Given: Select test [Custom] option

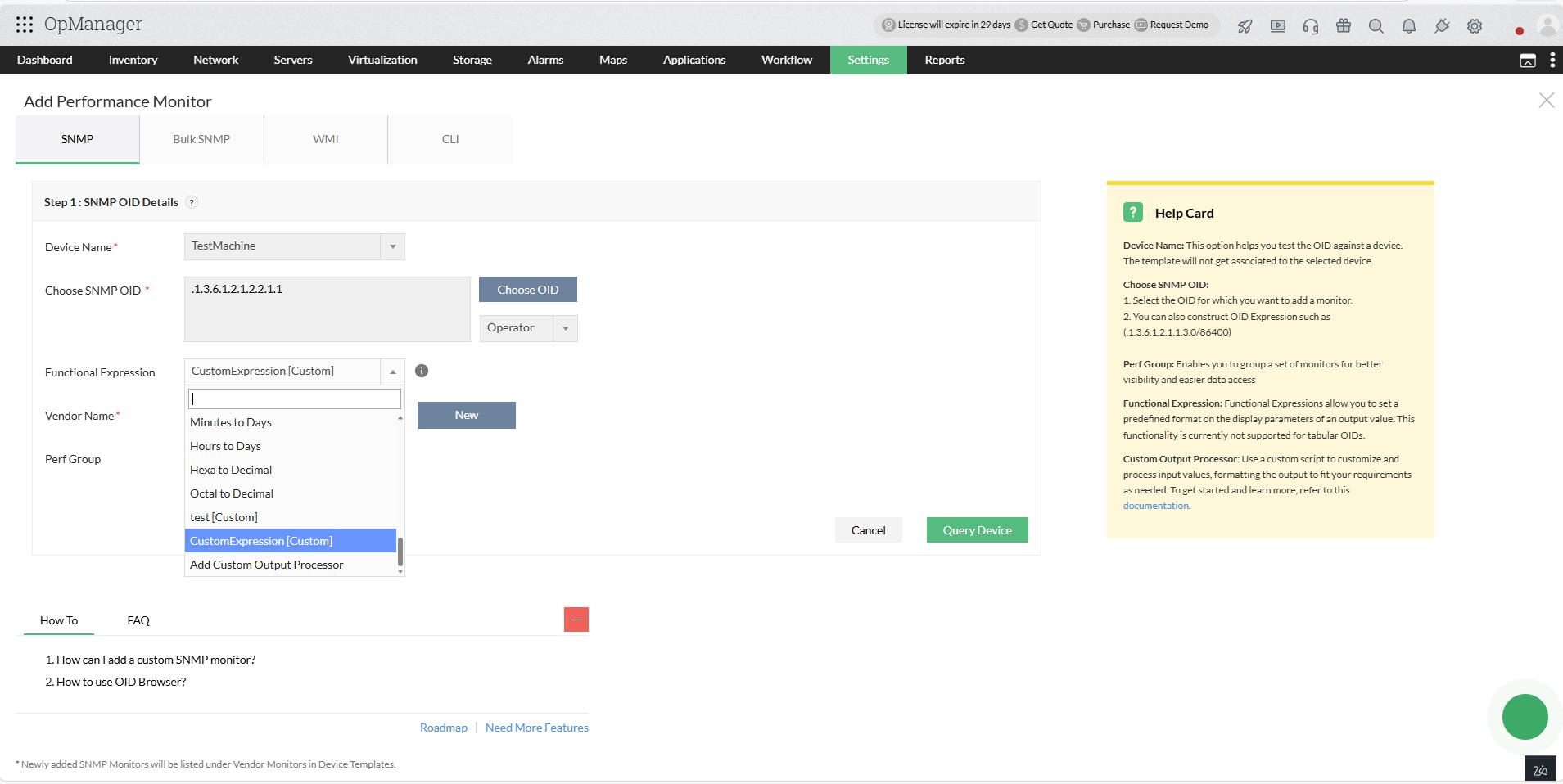Looking at the screenshot, I should [291, 517].
